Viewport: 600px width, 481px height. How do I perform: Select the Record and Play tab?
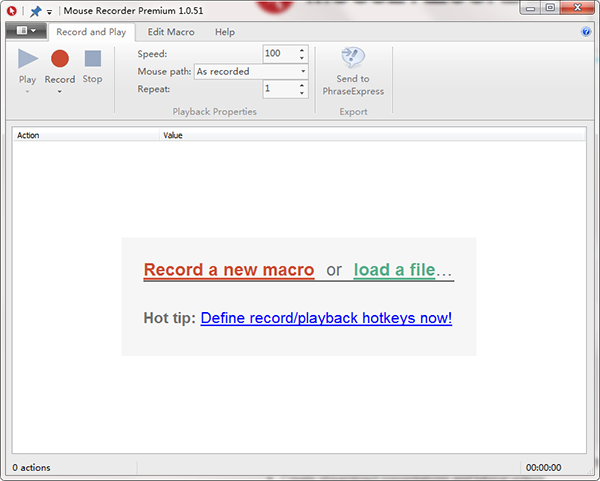(x=91, y=32)
